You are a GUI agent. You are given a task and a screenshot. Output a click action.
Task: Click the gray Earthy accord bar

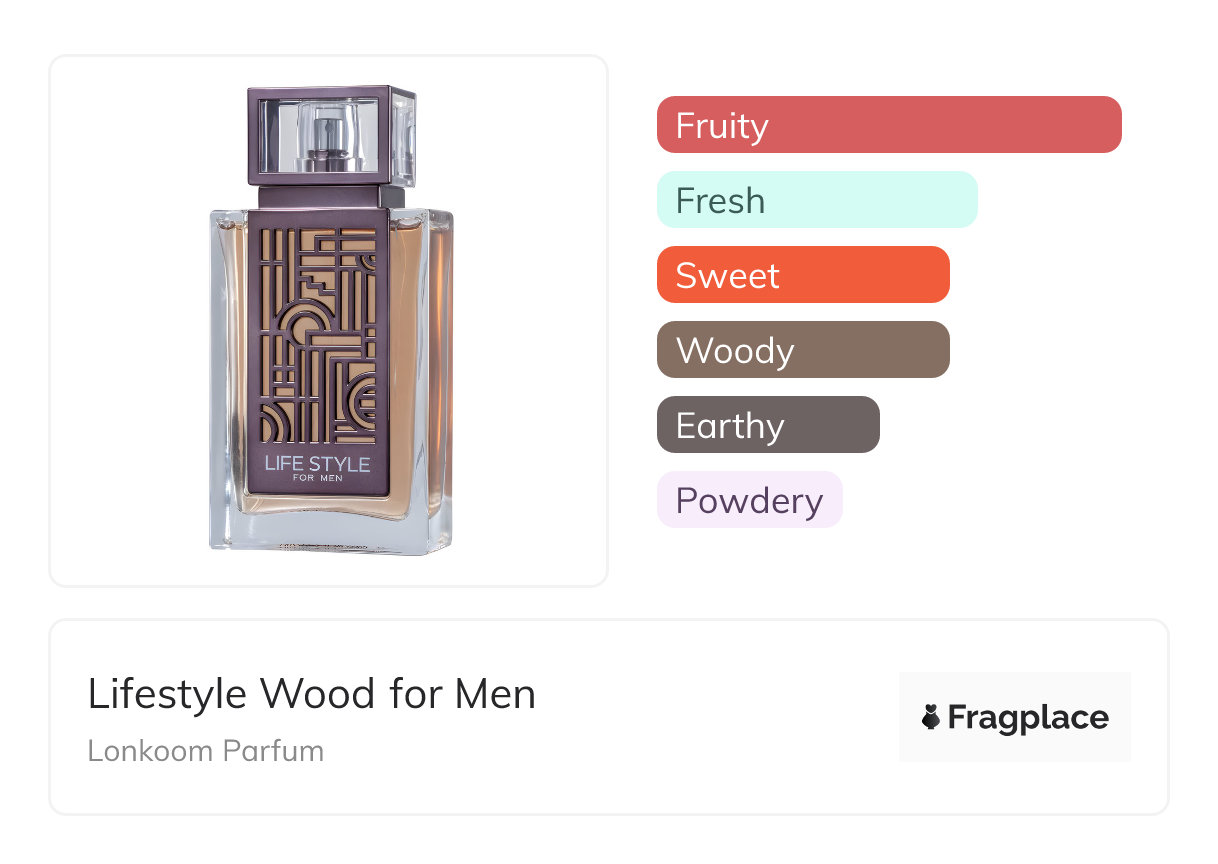click(x=768, y=425)
